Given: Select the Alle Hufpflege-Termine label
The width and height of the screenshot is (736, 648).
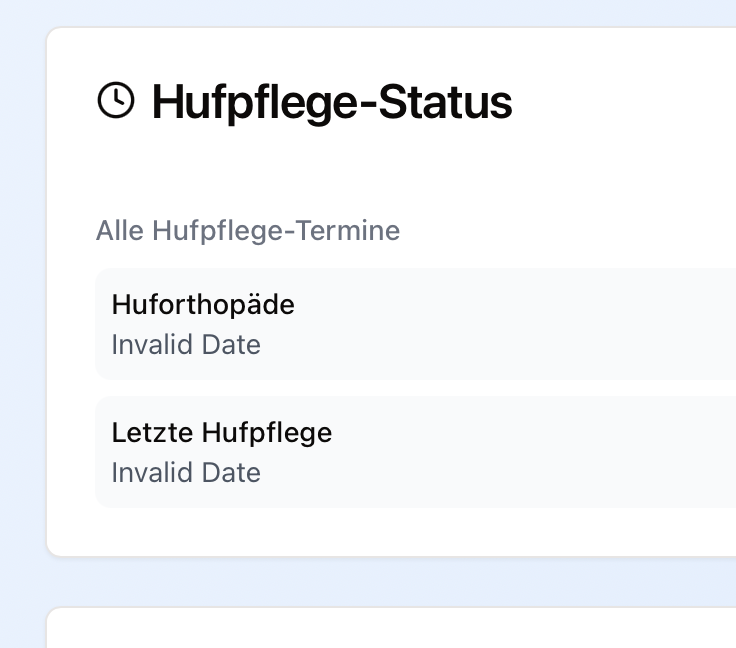Looking at the screenshot, I should point(248,231).
